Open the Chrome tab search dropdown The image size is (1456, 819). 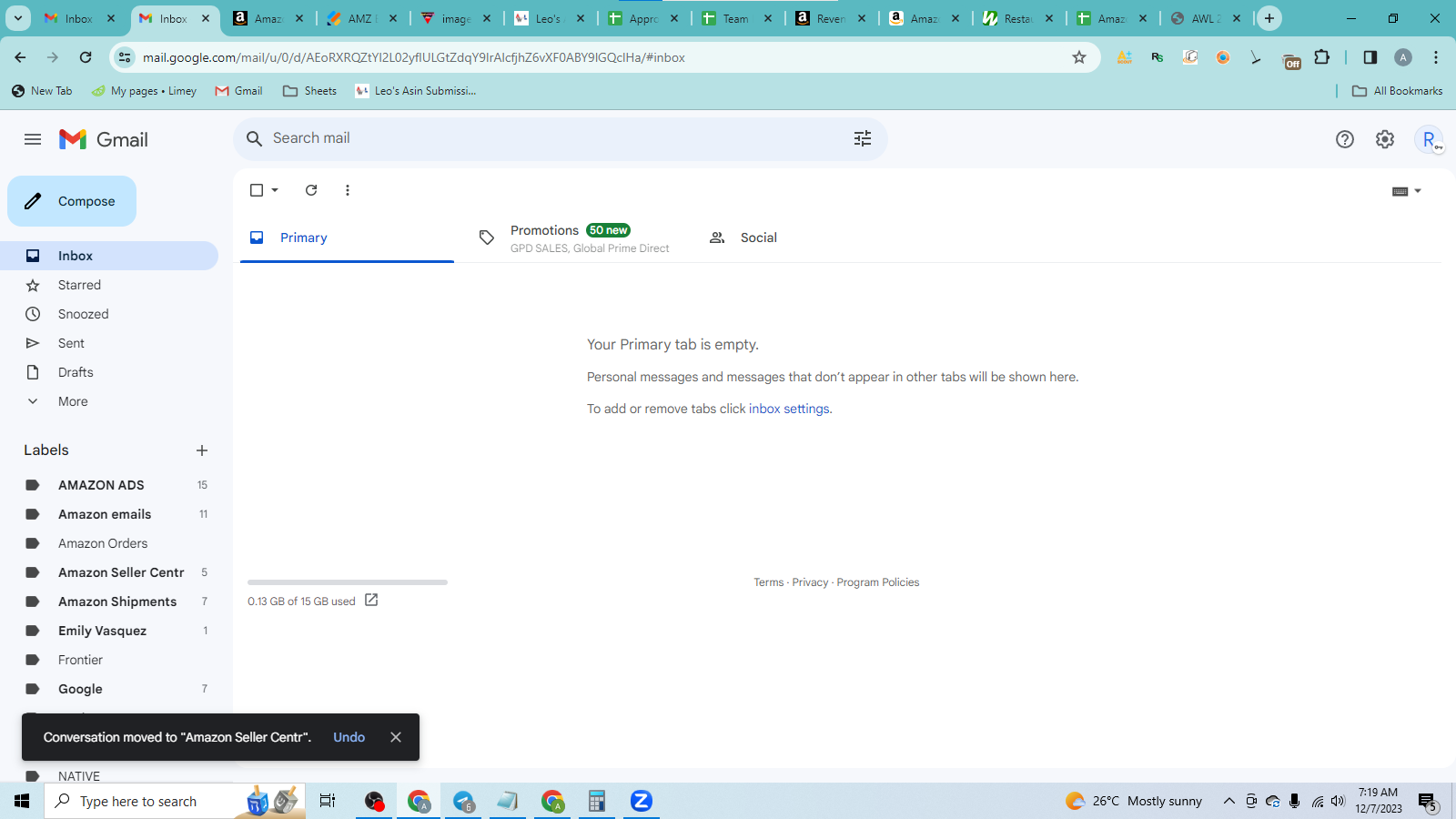coord(18,18)
